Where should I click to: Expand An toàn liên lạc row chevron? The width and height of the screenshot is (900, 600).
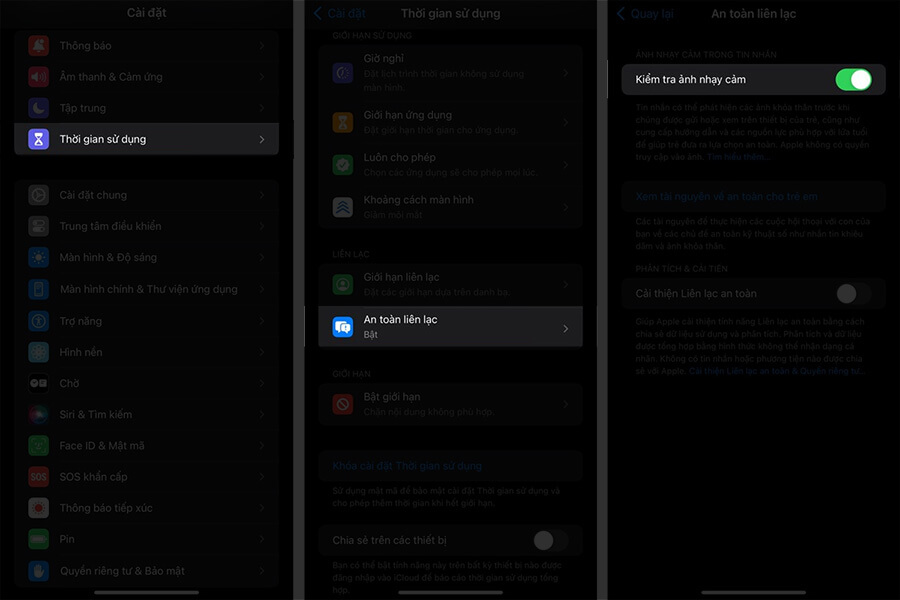(x=565, y=328)
